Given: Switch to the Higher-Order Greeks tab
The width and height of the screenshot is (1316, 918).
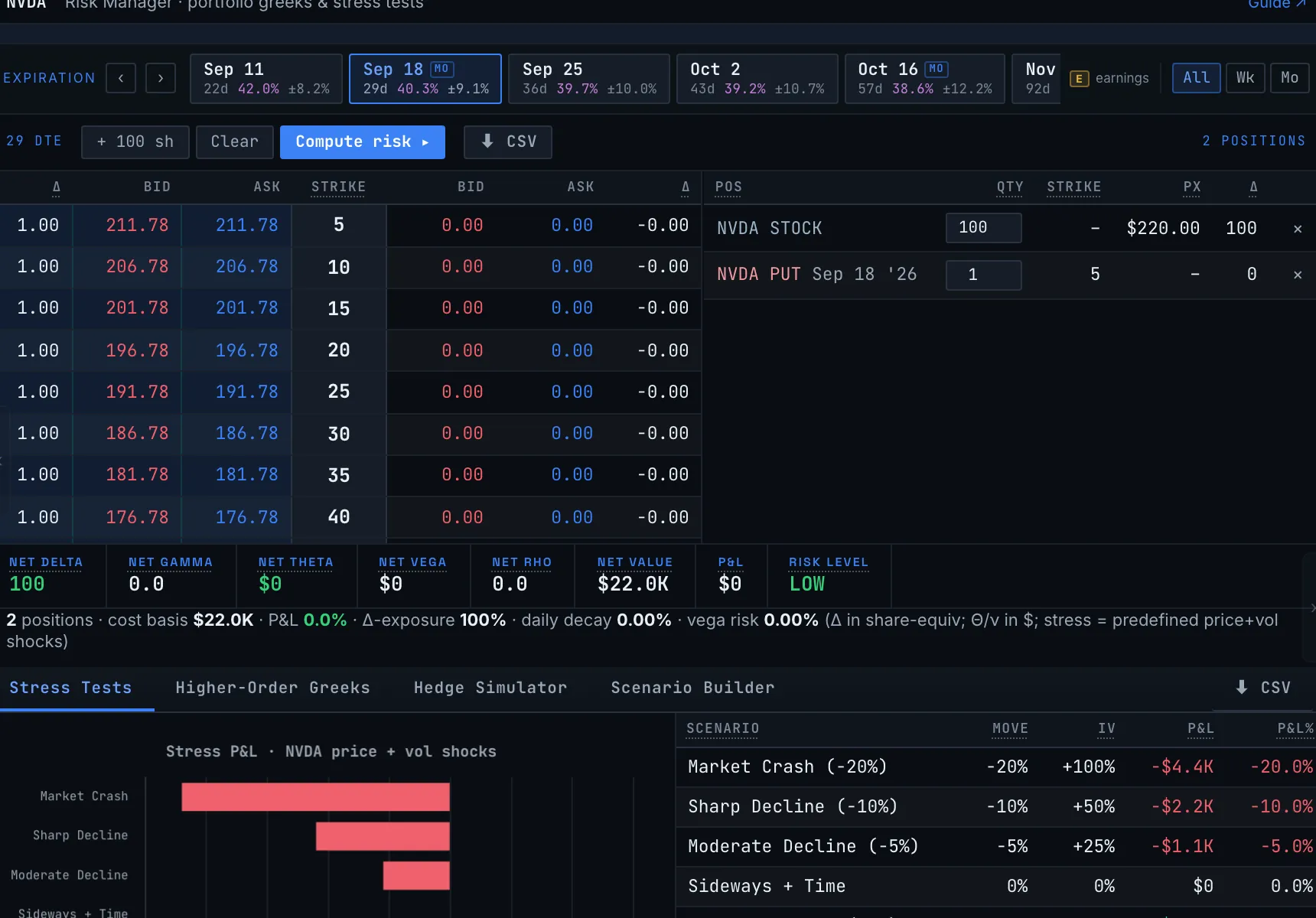Looking at the screenshot, I should tap(273, 688).
